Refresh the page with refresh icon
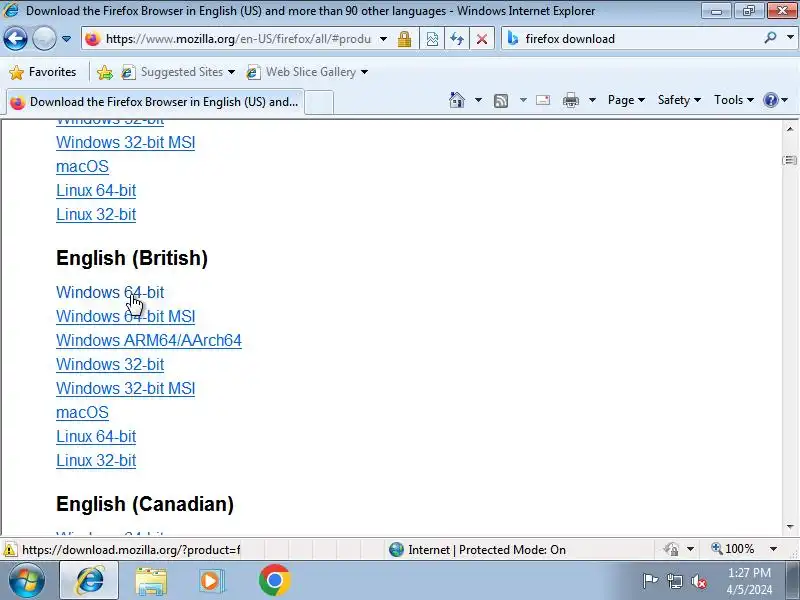The height and width of the screenshot is (600, 800). coord(457,39)
